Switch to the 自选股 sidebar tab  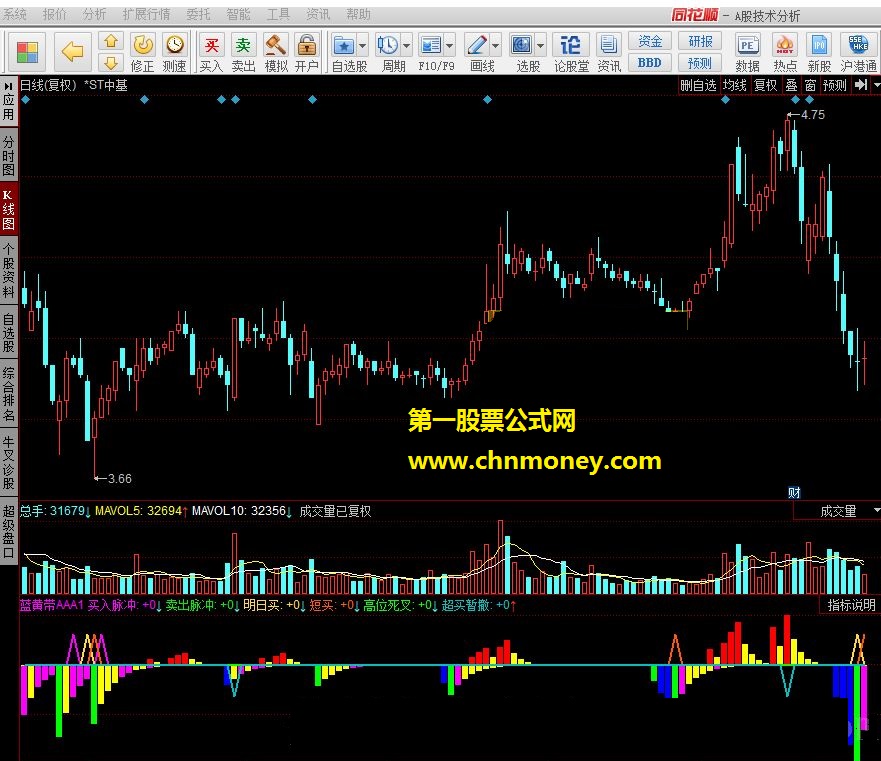coord(8,333)
